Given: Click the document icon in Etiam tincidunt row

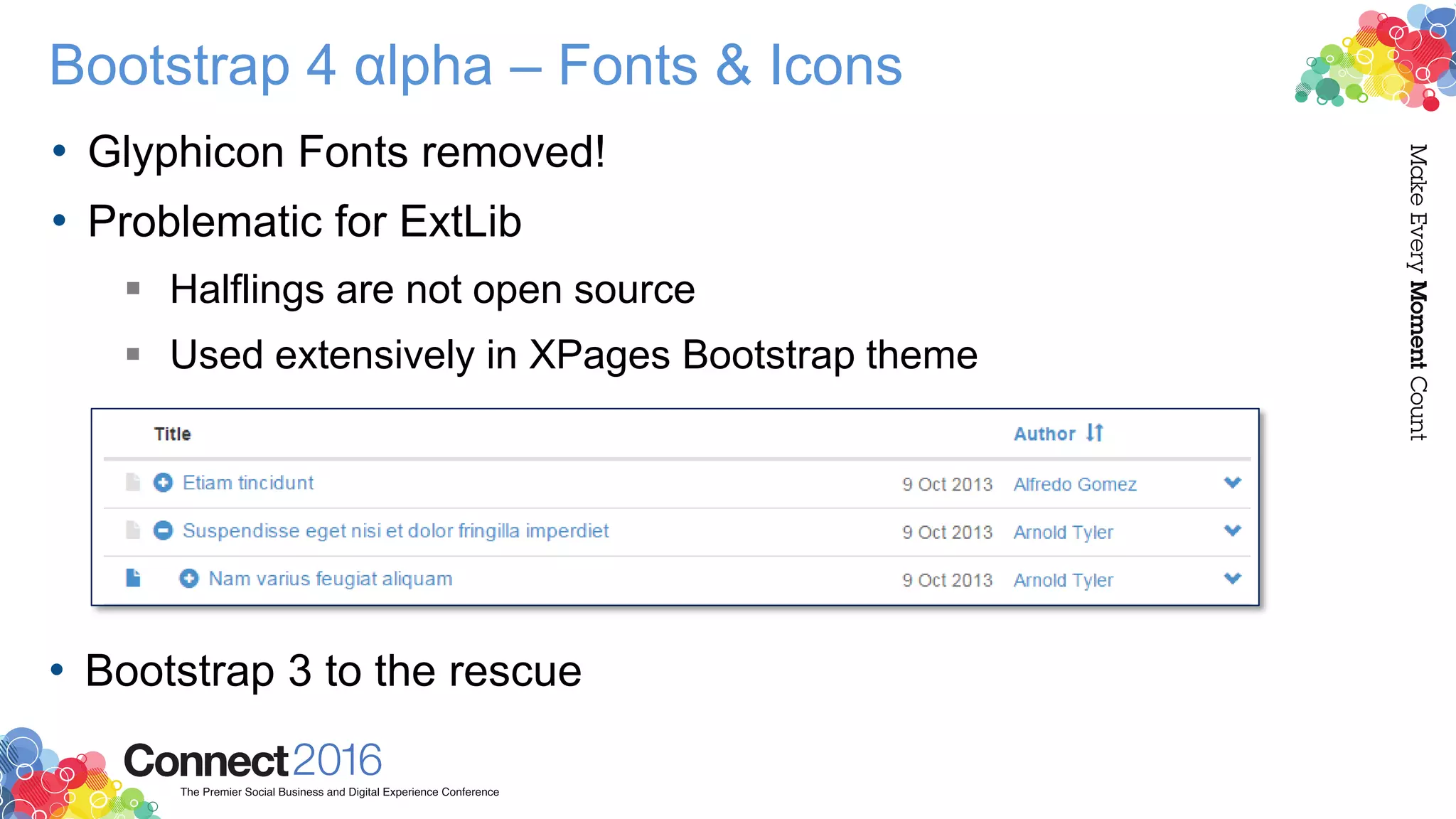Looking at the screenshot, I should (133, 482).
